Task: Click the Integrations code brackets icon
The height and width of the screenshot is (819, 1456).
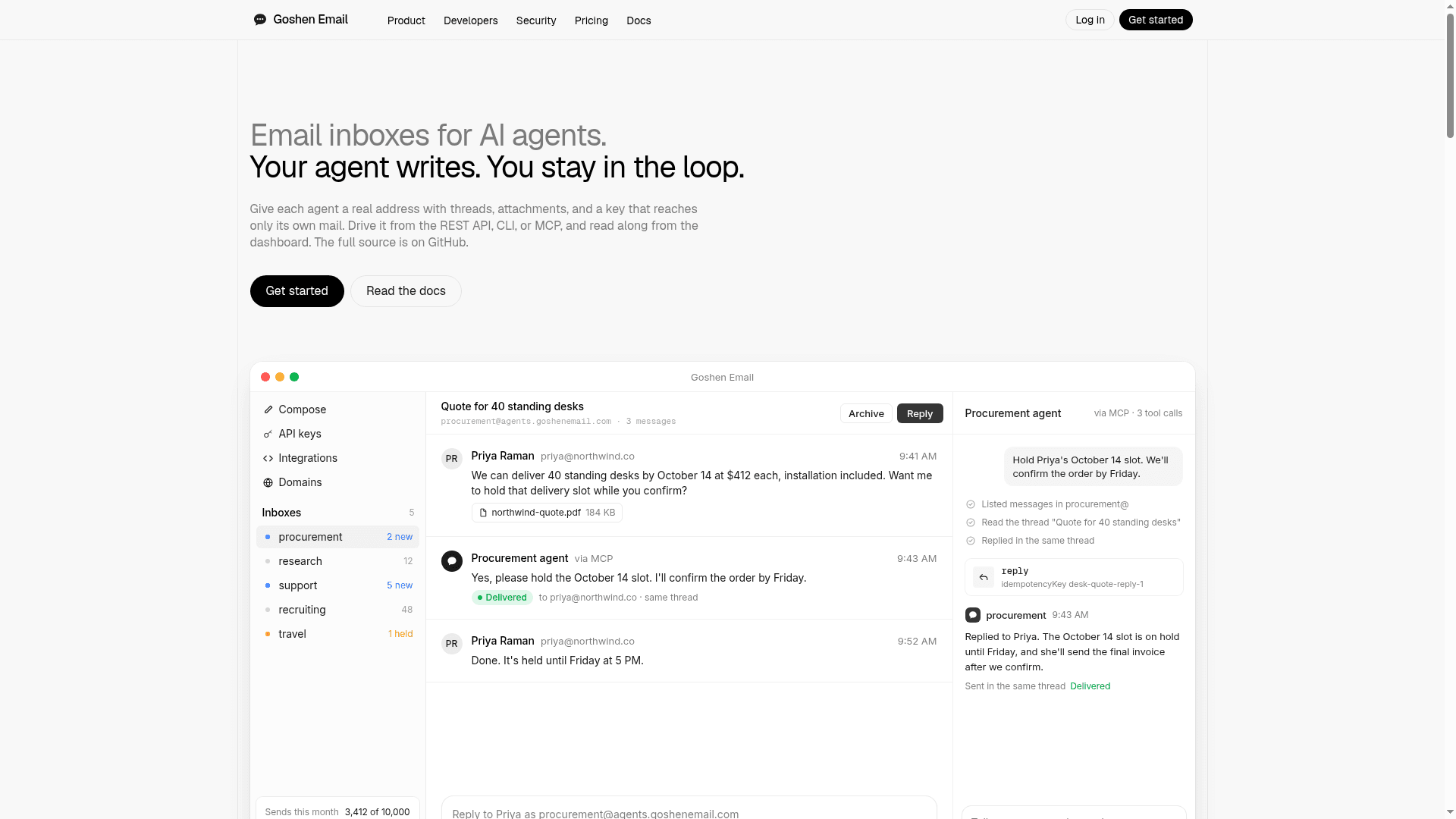Action: 268,458
